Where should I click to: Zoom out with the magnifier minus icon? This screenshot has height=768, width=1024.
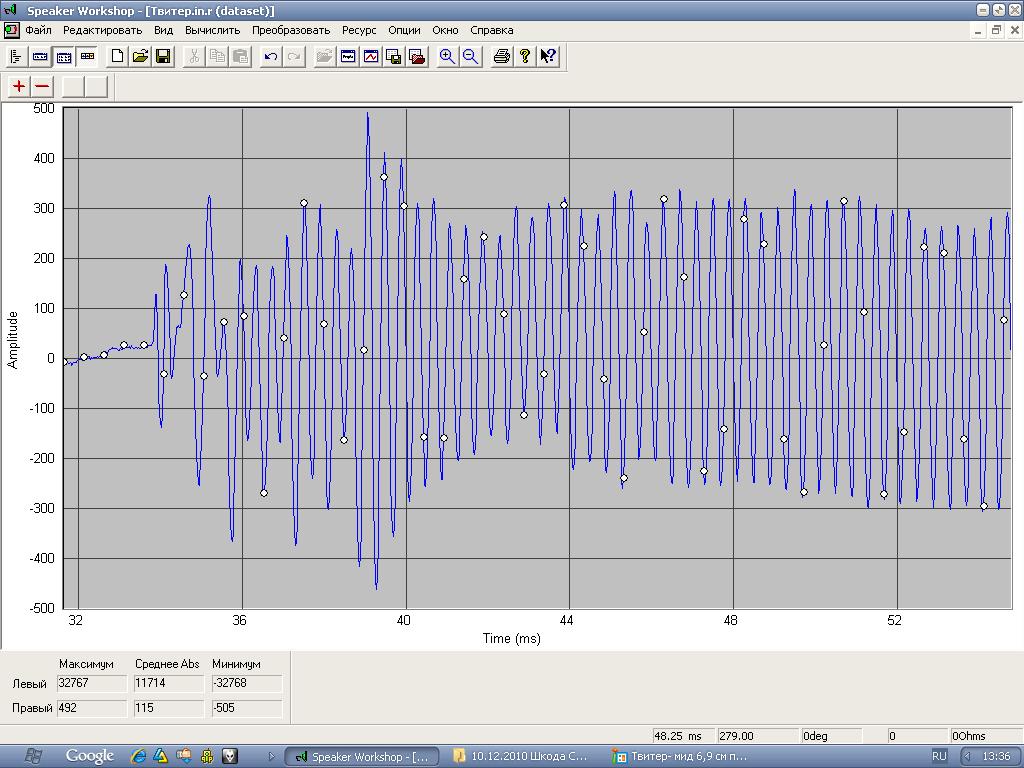(470, 57)
